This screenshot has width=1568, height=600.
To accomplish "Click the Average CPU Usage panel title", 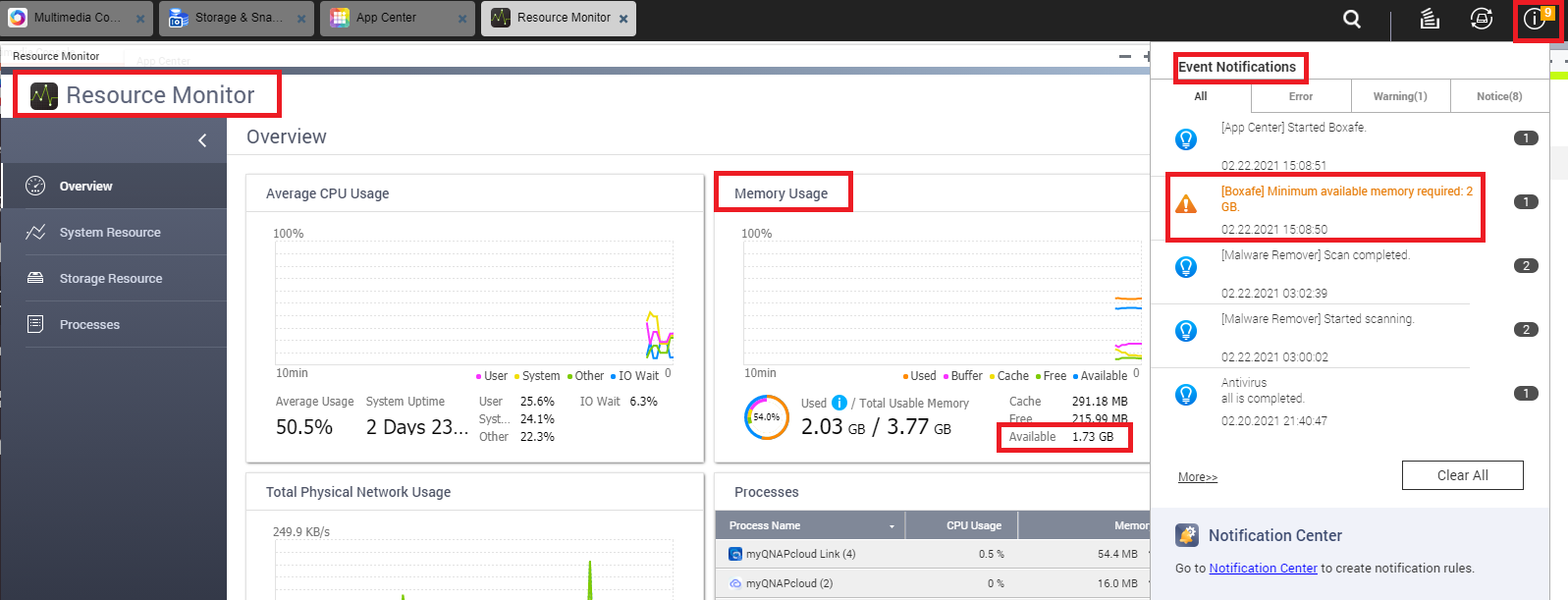I will [x=328, y=193].
